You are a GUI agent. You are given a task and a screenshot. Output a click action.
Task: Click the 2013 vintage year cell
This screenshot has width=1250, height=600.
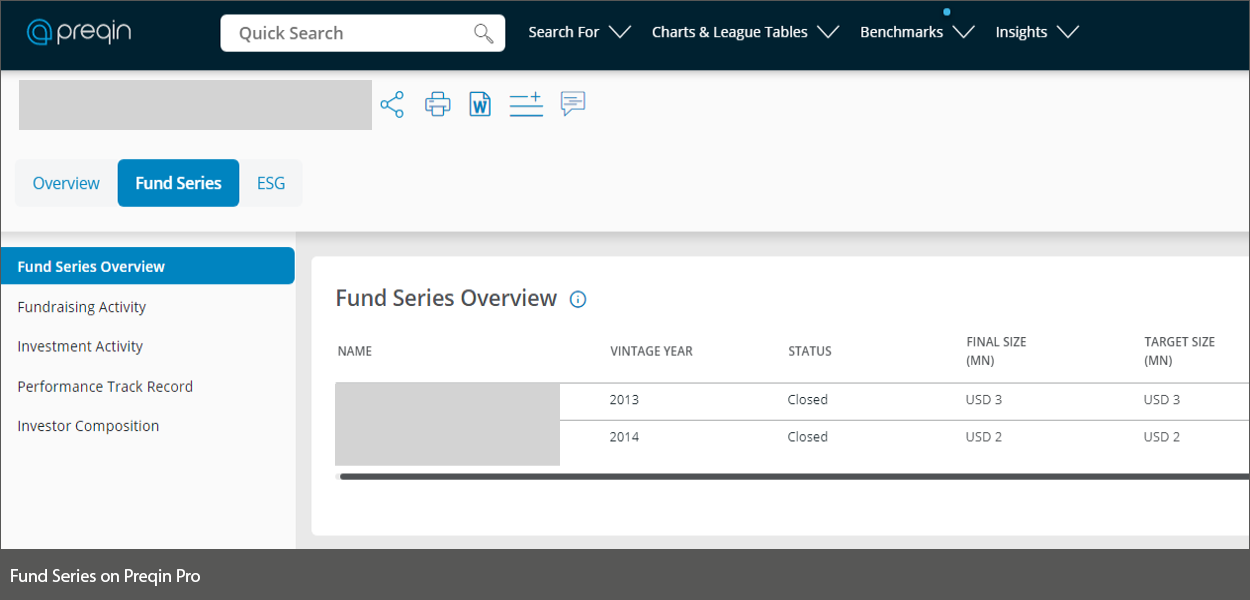[624, 400]
